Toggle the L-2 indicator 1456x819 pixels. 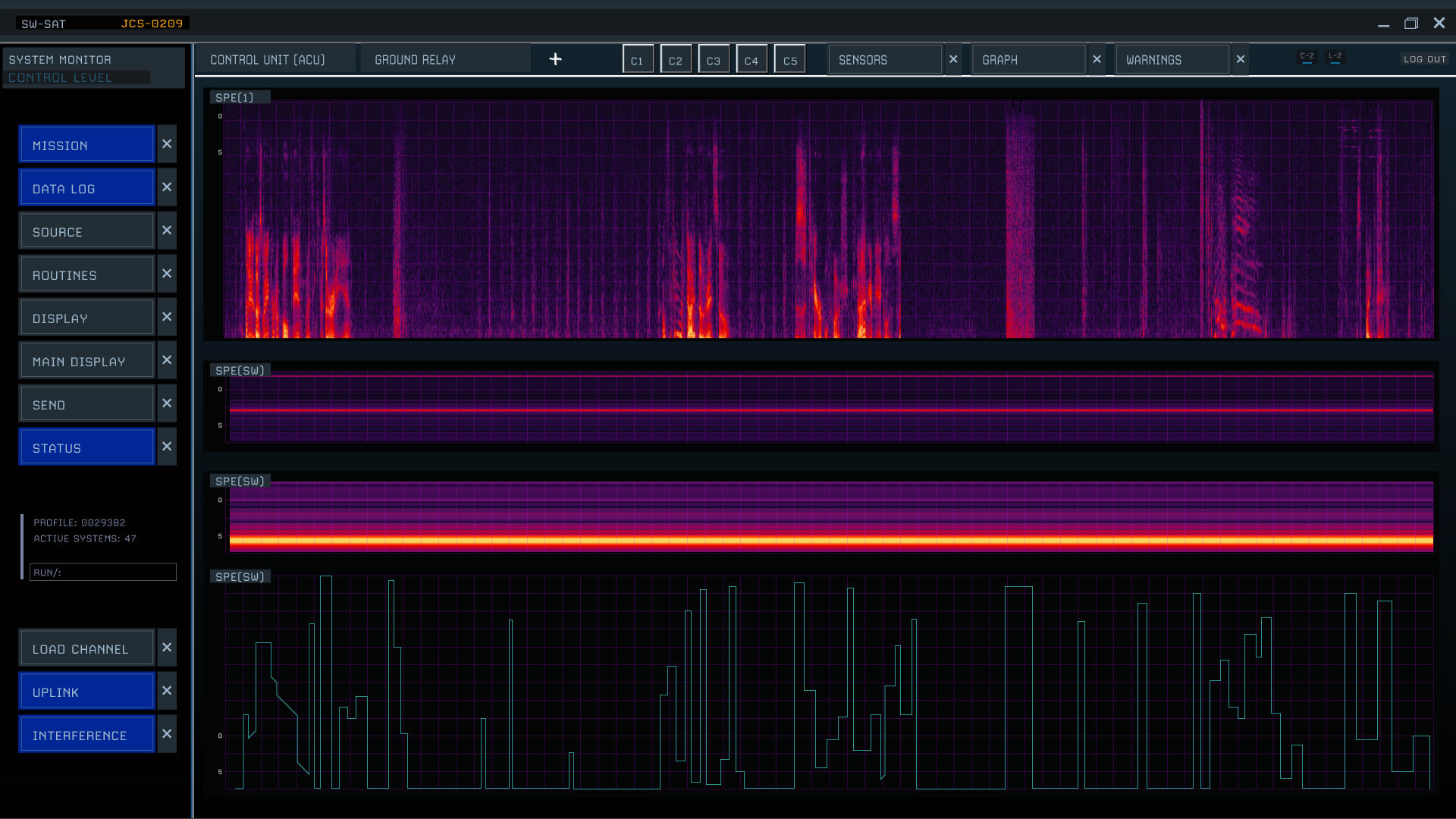point(1335,58)
